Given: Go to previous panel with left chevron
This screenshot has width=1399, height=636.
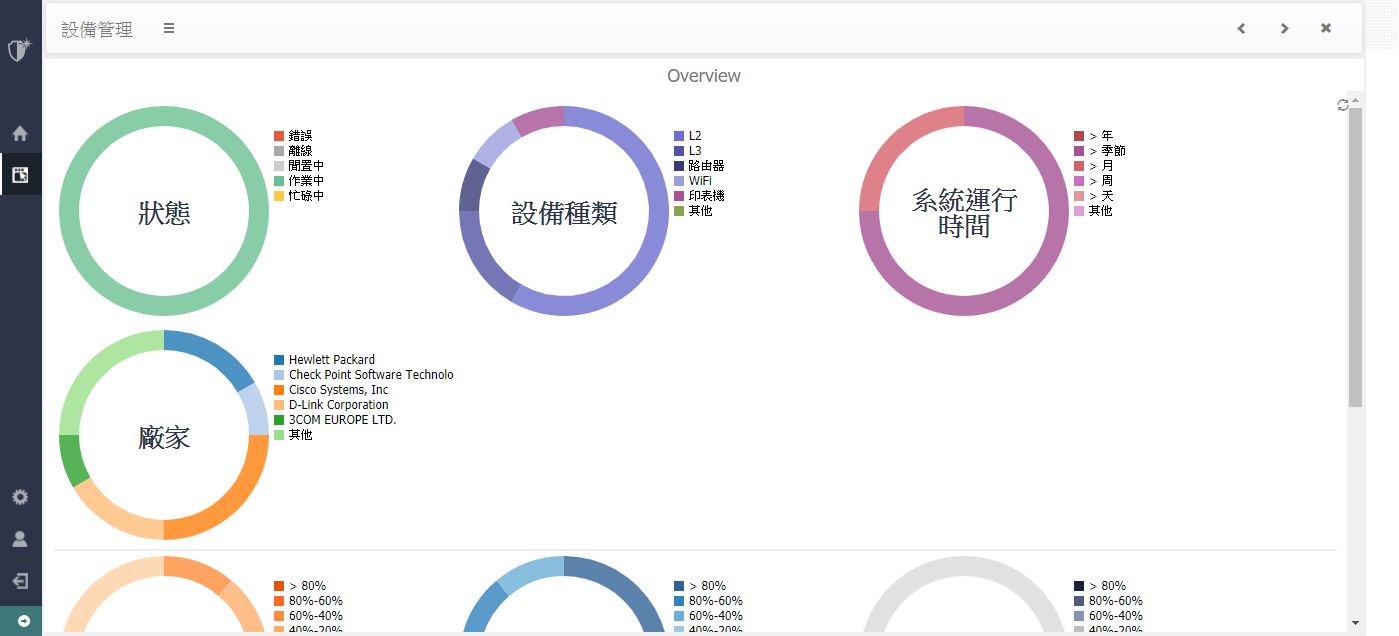Looking at the screenshot, I should tap(1241, 29).
